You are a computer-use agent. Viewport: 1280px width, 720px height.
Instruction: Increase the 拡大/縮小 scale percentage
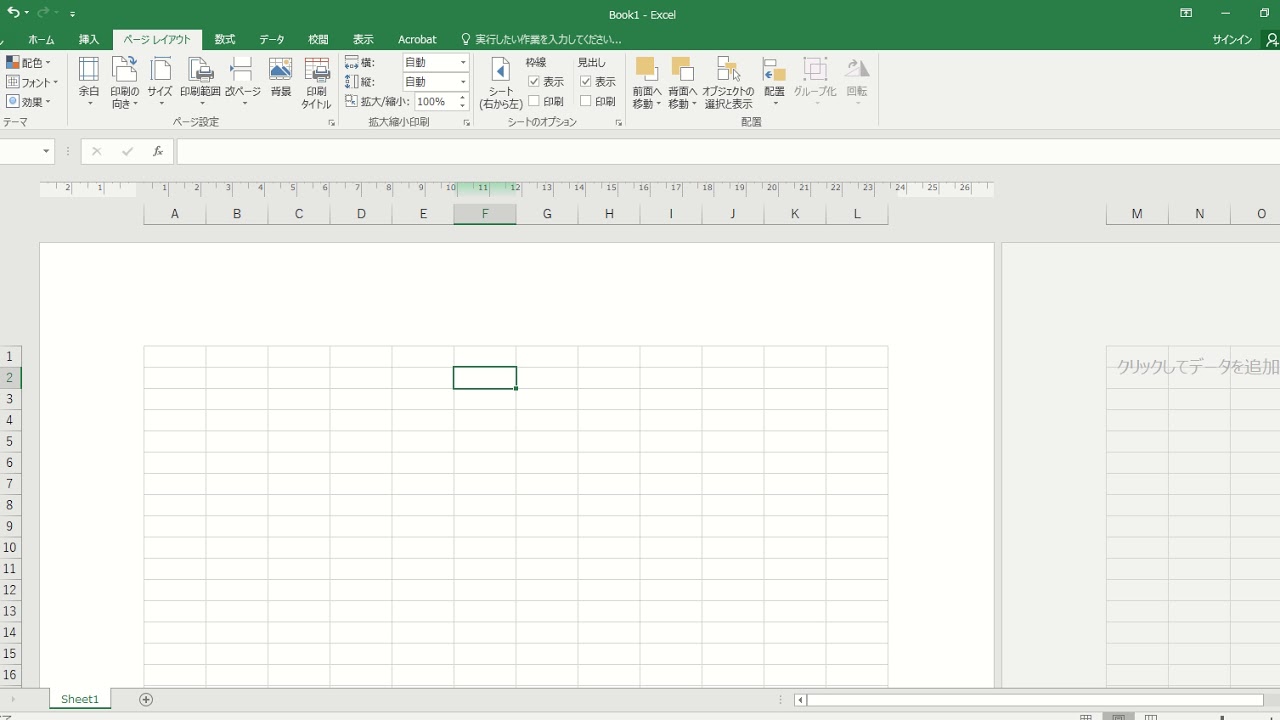462,98
